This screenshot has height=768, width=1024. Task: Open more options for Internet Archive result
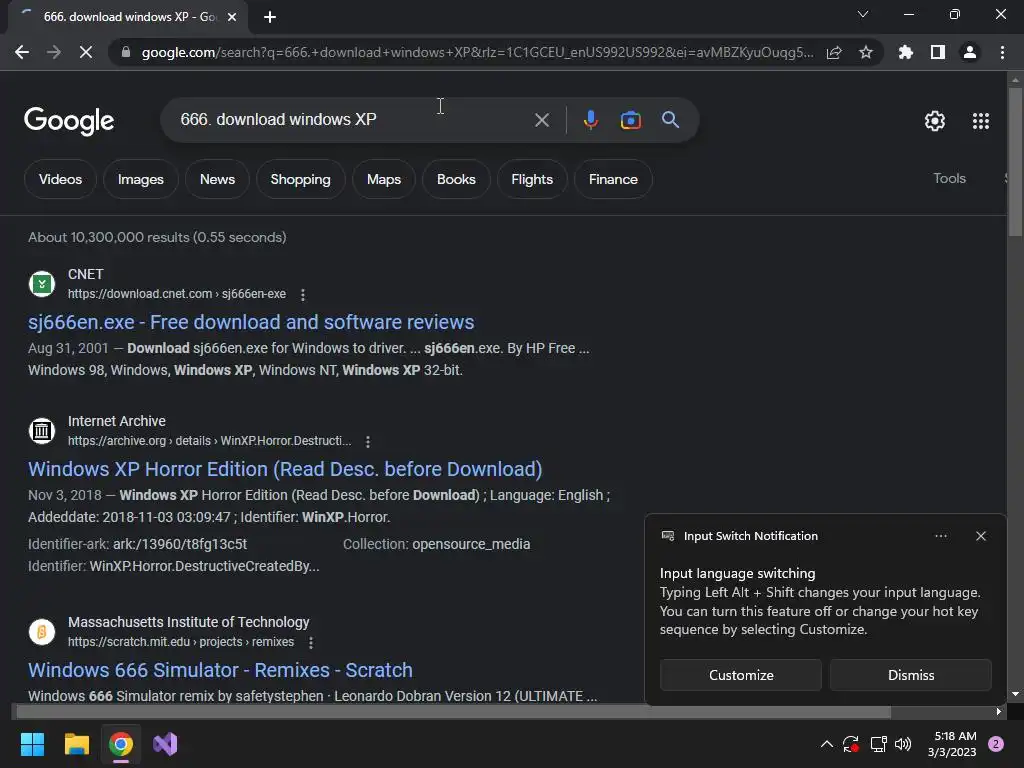tap(368, 441)
